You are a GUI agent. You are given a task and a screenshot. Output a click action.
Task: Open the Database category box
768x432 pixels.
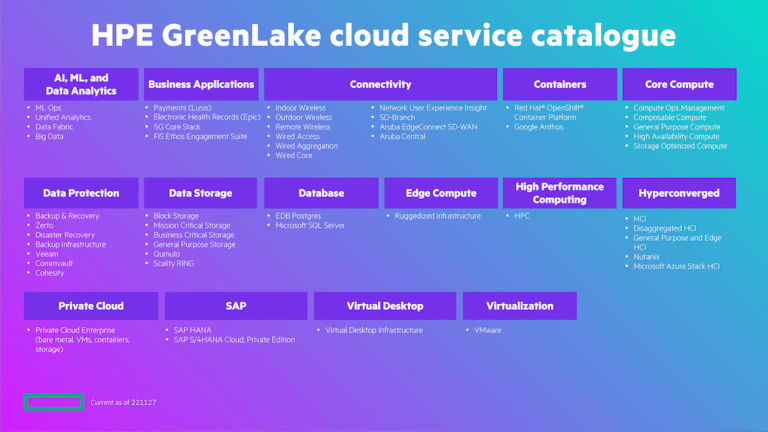tap(321, 193)
